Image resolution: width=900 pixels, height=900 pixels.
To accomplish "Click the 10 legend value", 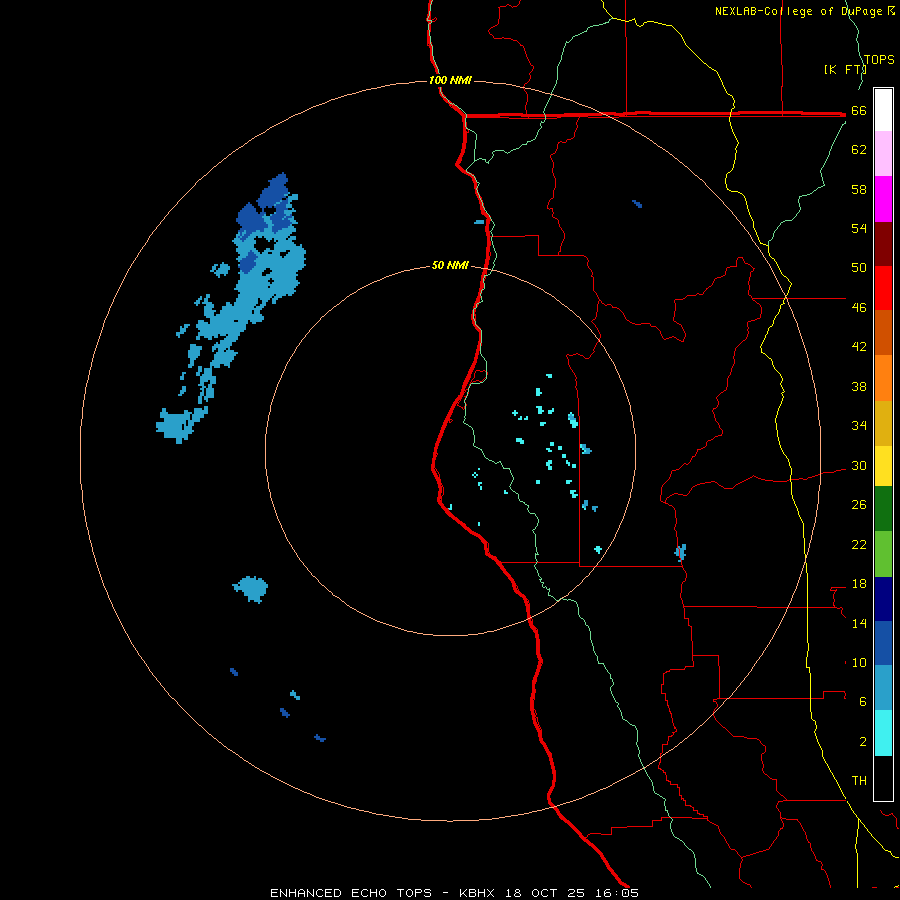I will (859, 662).
